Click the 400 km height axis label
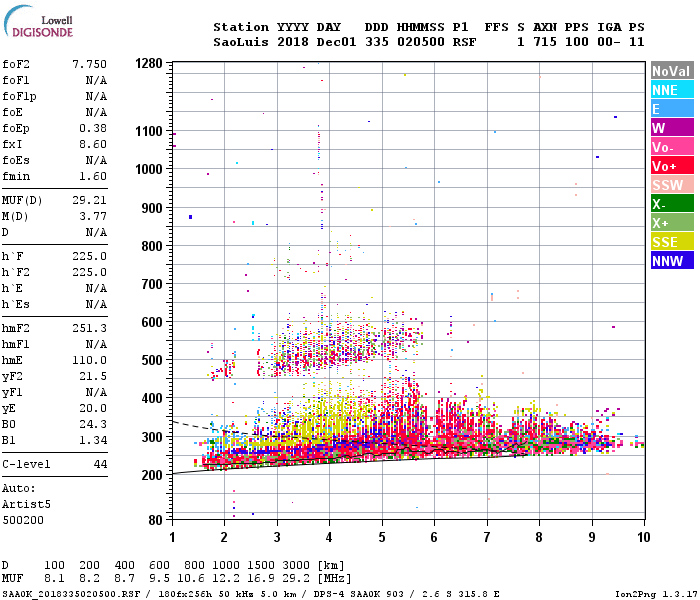 152,398
